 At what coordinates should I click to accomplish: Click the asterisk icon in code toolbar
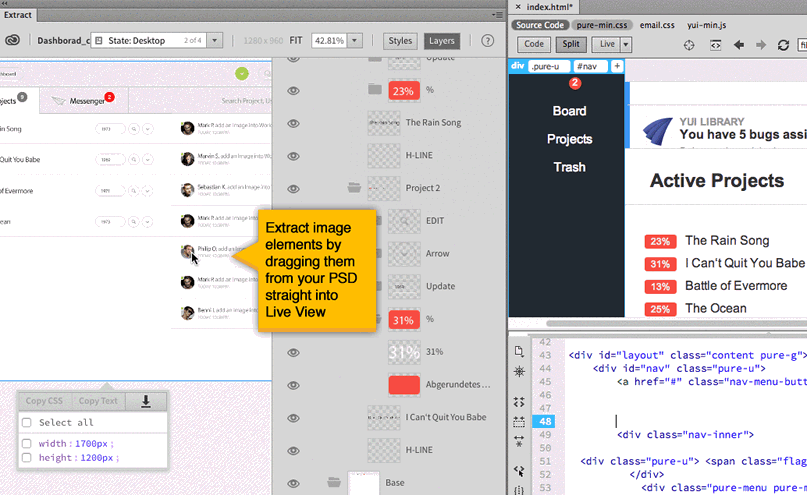point(519,372)
